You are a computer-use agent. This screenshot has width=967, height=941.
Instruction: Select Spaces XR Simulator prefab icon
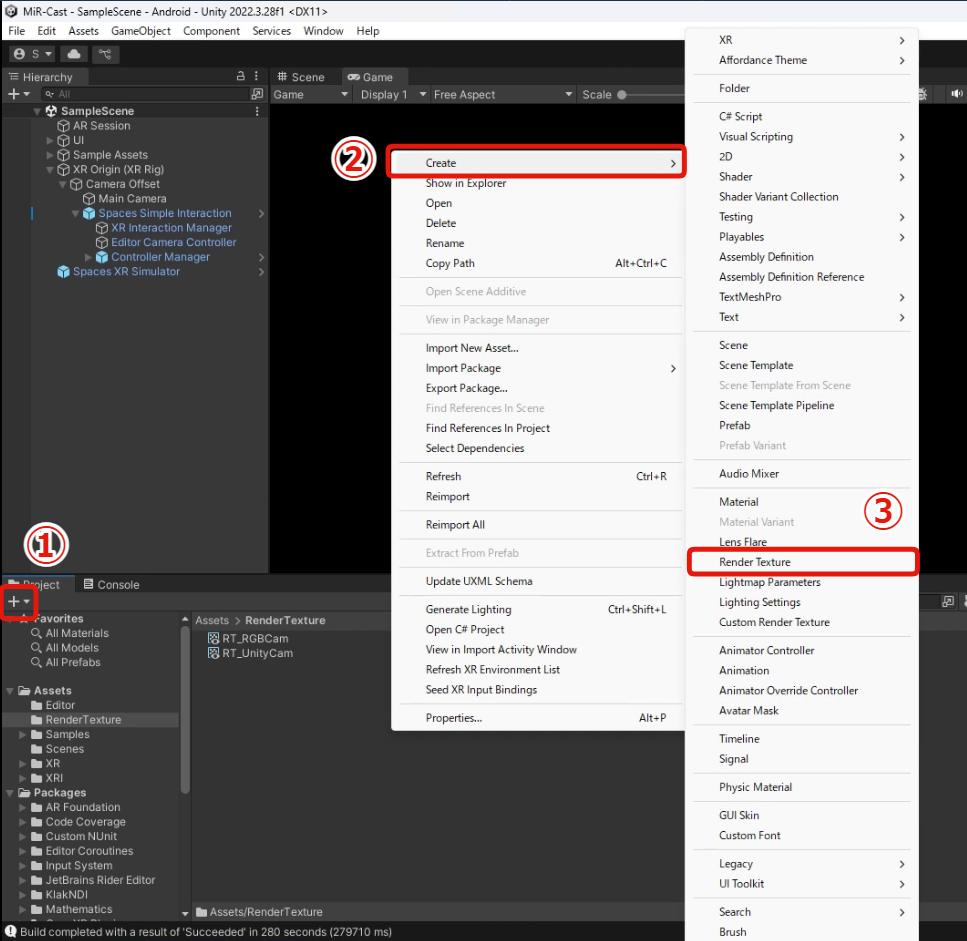pyautogui.click(x=64, y=272)
